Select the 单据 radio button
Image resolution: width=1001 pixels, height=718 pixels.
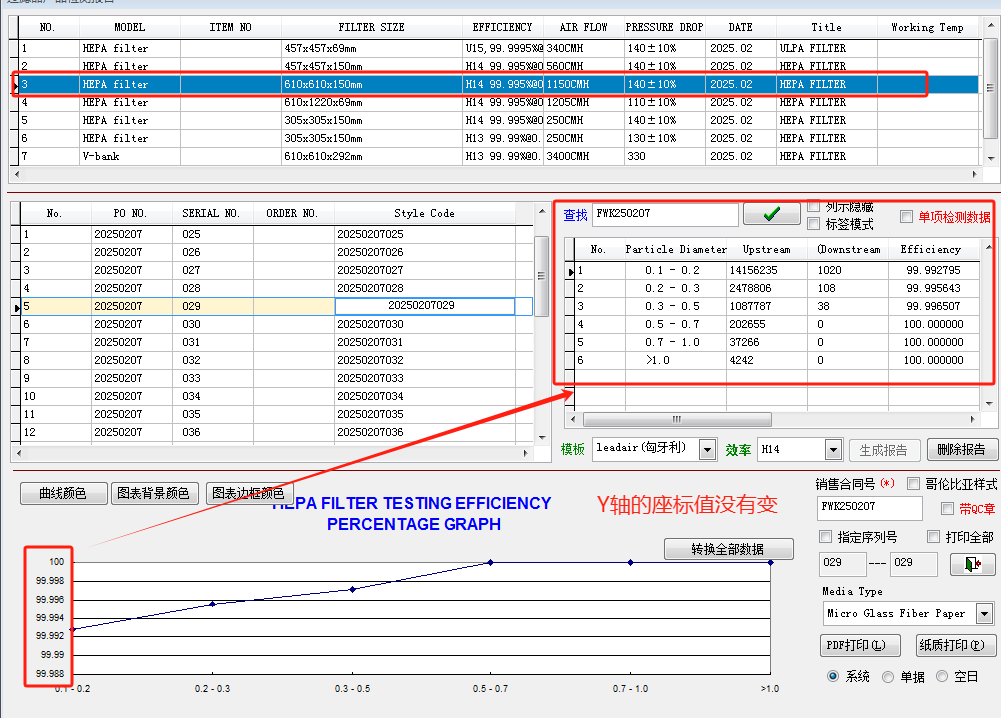[887, 677]
